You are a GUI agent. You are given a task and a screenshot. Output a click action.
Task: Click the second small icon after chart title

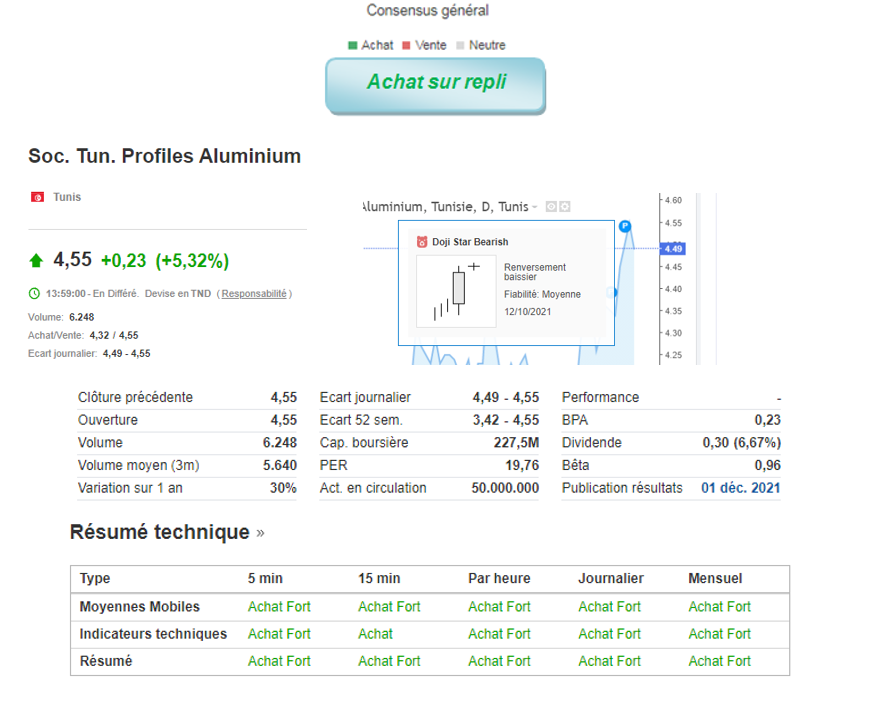[565, 206]
